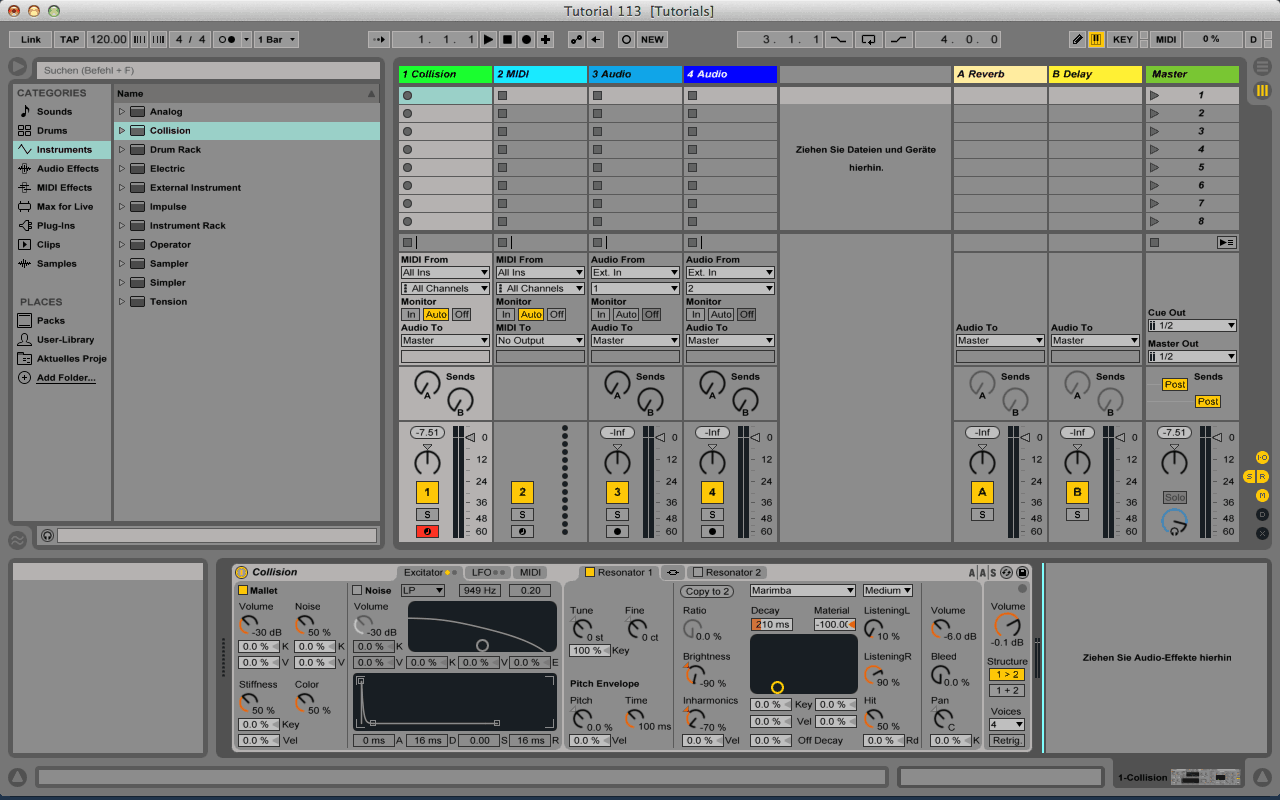This screenshot has width=1280, height=800.
Task: Click the Mallet Stiffness knob
Action: pos(249,703)
